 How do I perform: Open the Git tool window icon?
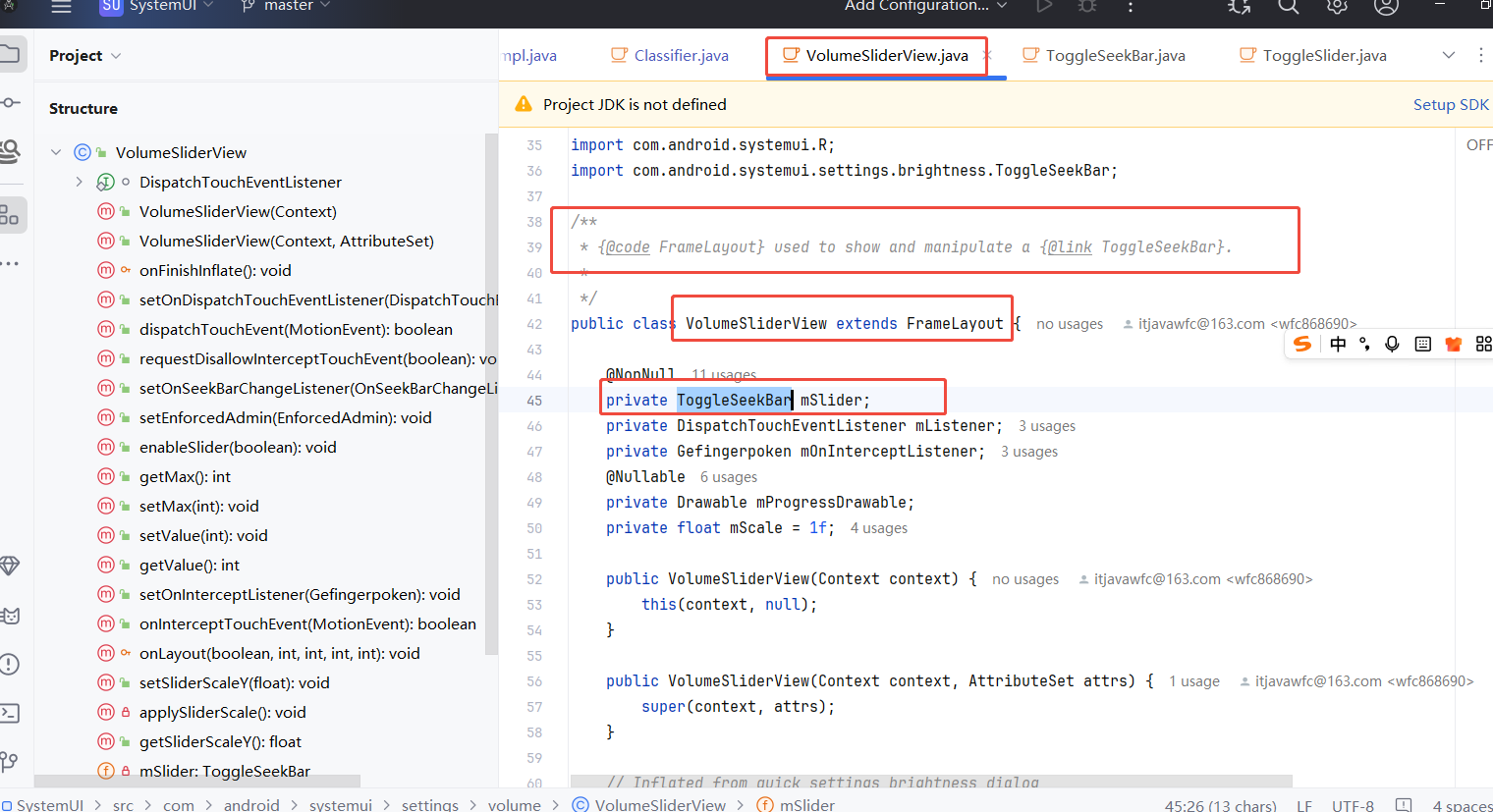click(10, 761)
